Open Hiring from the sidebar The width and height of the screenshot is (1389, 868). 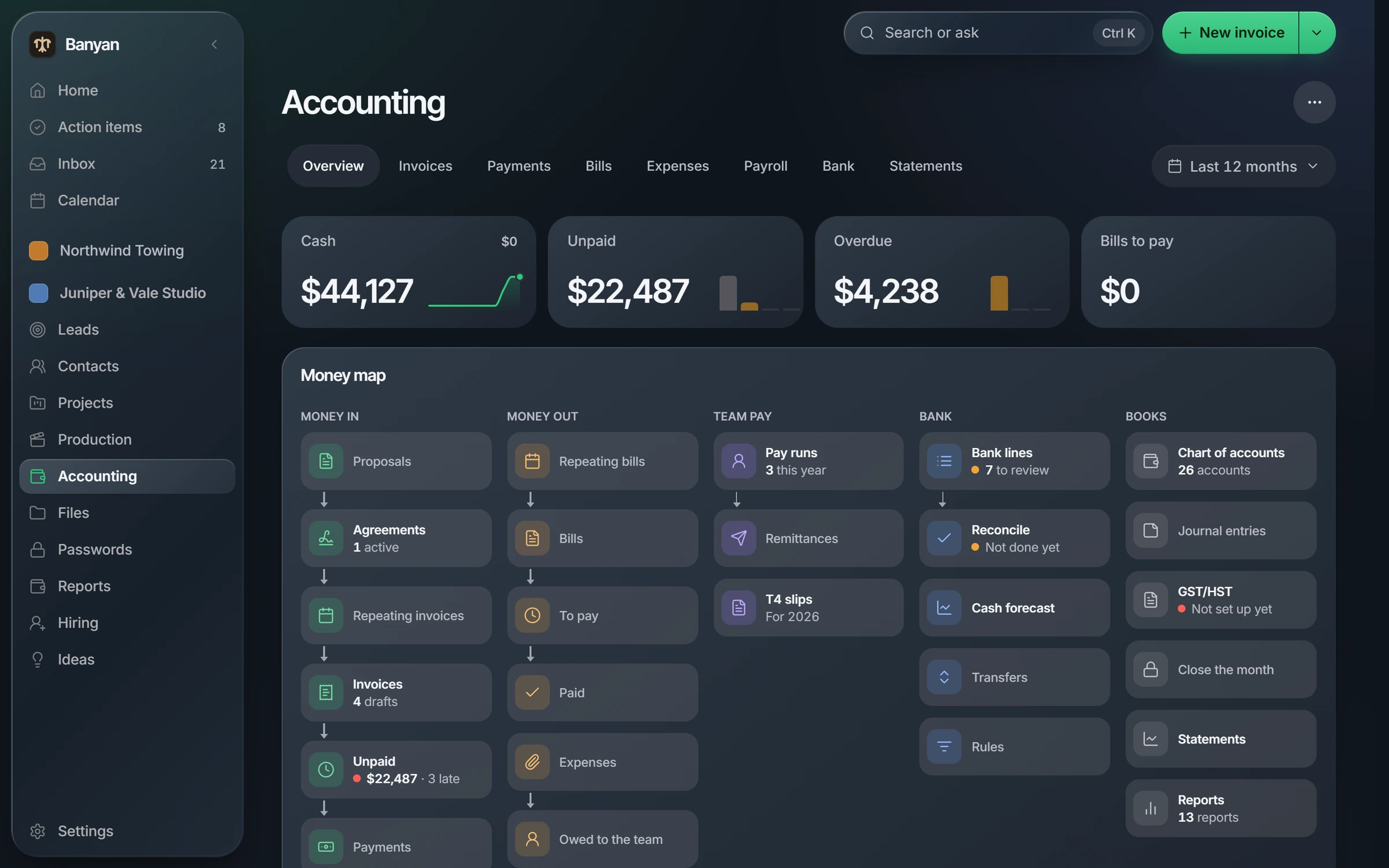127,623
